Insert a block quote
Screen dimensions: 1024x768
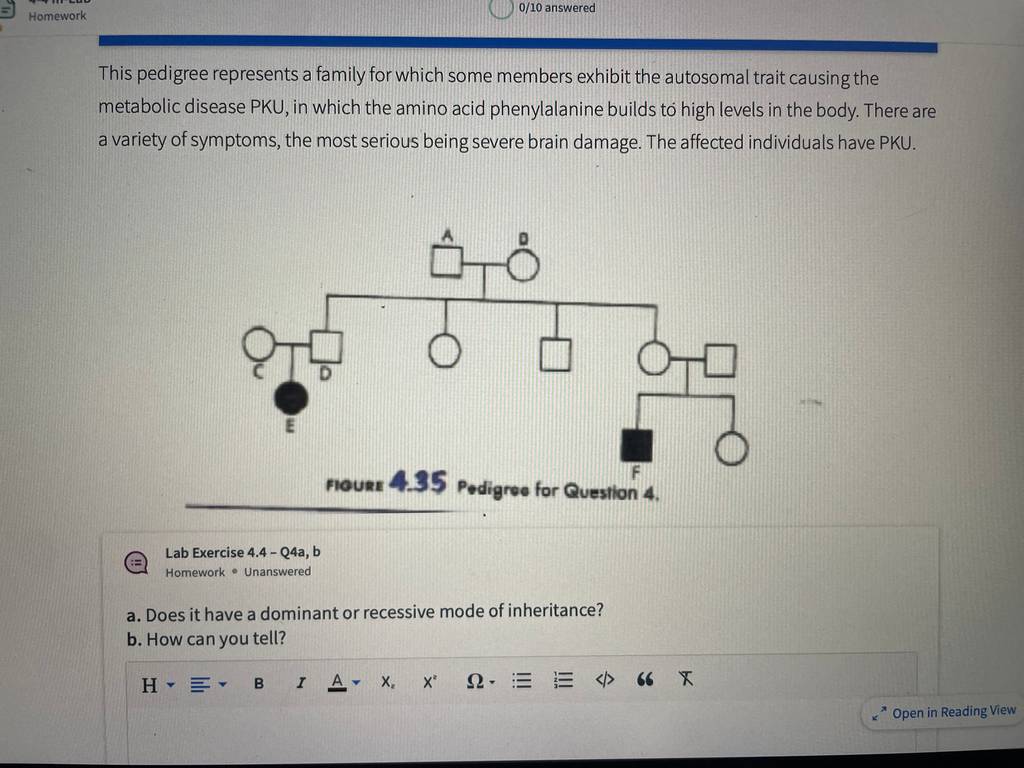[645, 680]
